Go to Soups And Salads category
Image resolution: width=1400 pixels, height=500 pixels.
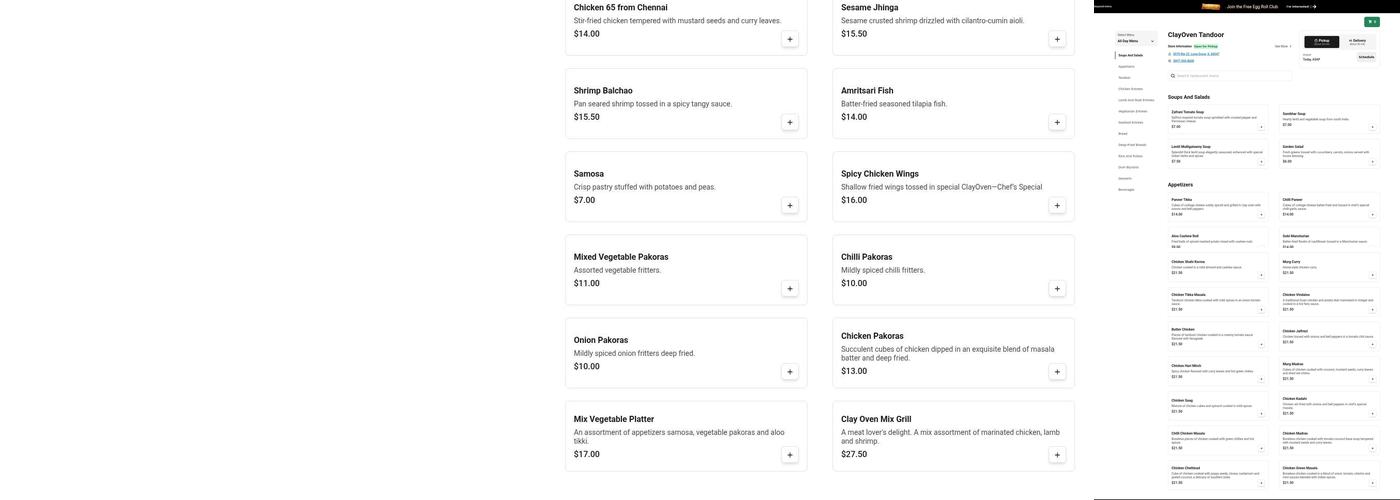1131,55
